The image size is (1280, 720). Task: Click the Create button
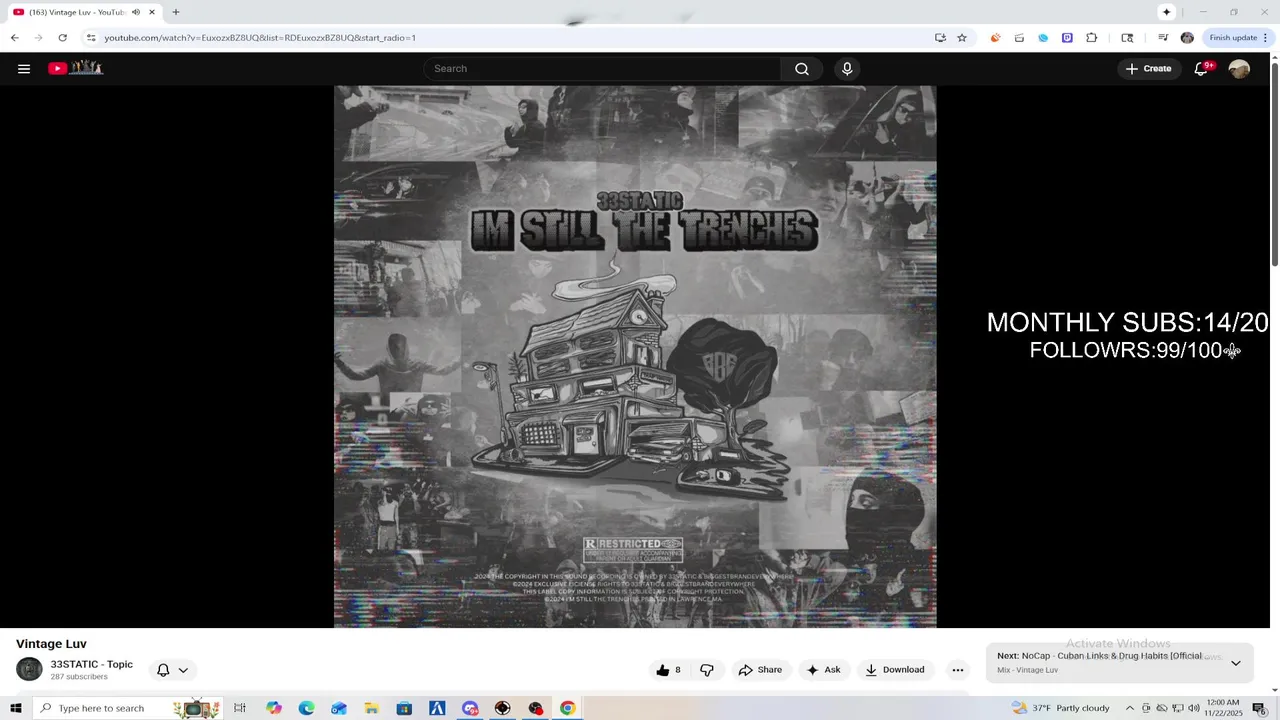click(x=1148, y=69)
